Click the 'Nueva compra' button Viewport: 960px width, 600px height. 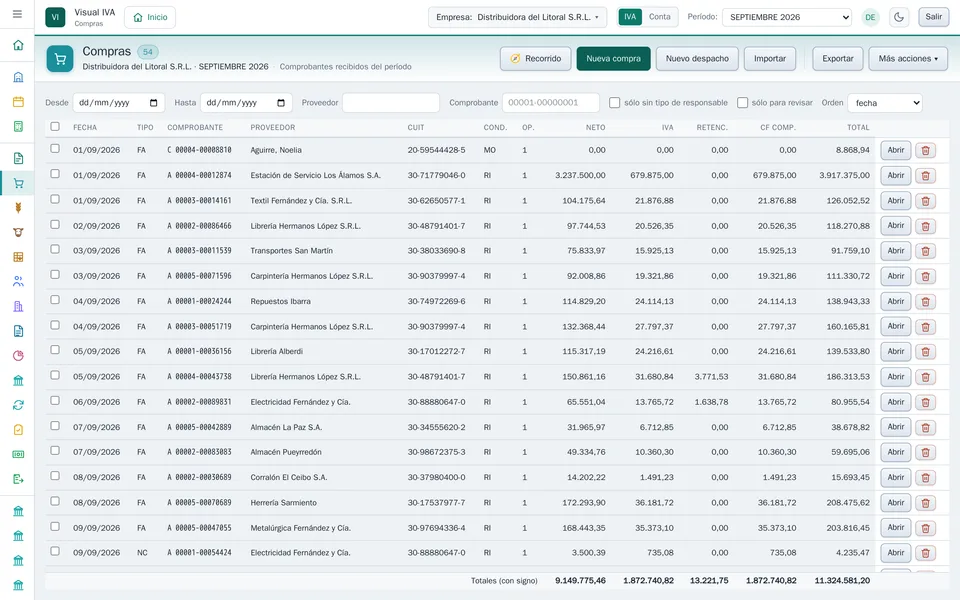613,59
